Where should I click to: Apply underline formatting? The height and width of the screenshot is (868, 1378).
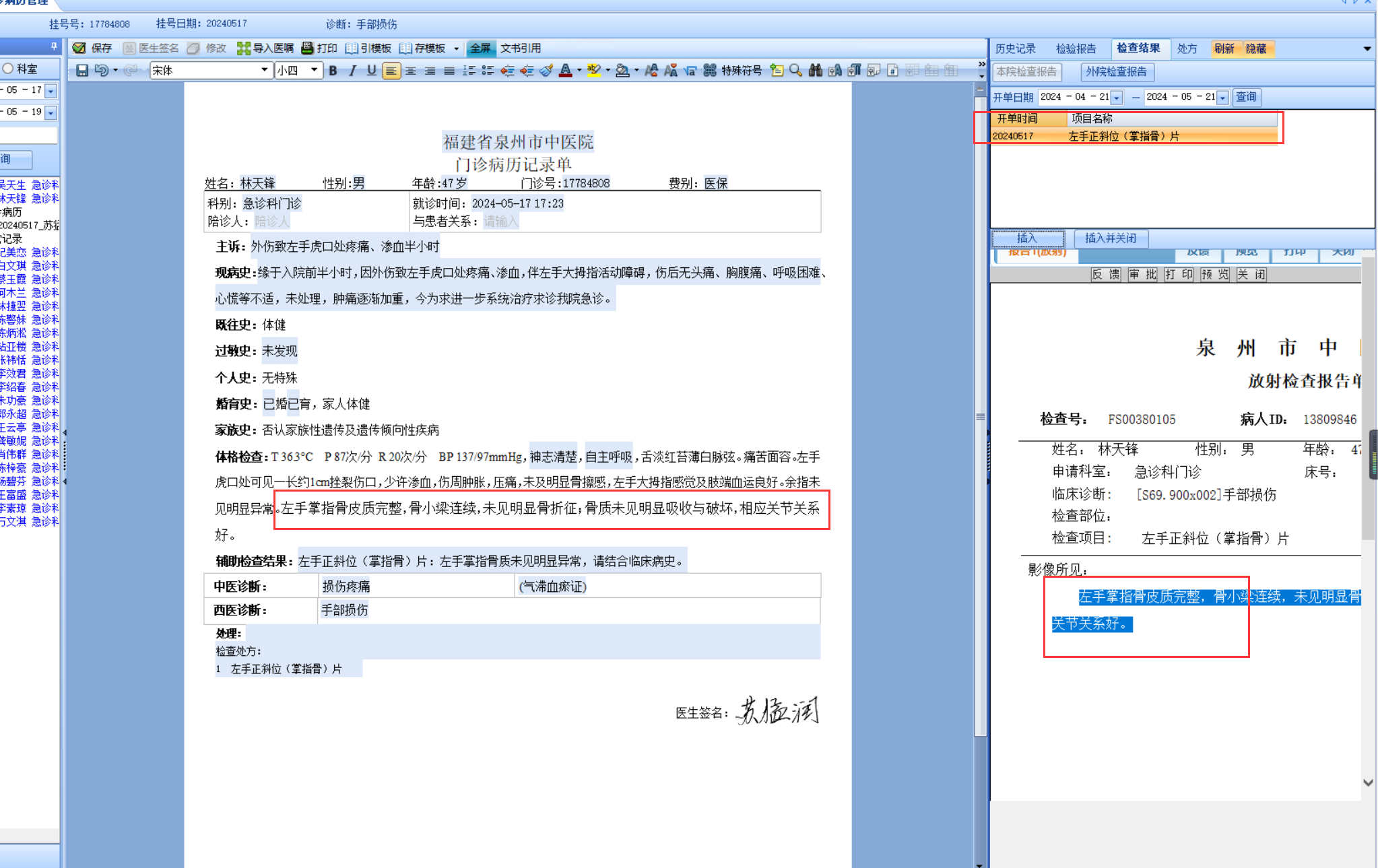coord(371,71)
